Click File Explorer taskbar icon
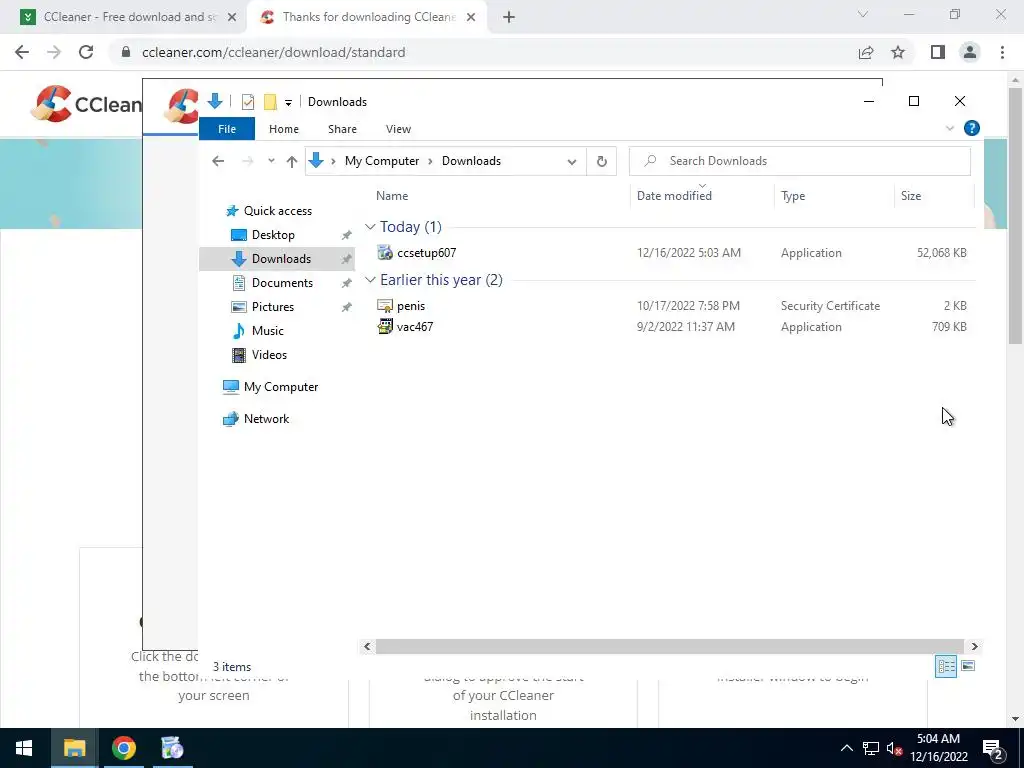This screenshot has width=1024, height=768. tap(74, 748)
